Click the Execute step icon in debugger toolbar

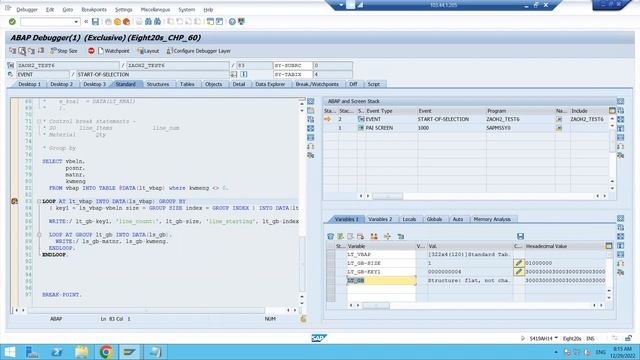(22, 51)
